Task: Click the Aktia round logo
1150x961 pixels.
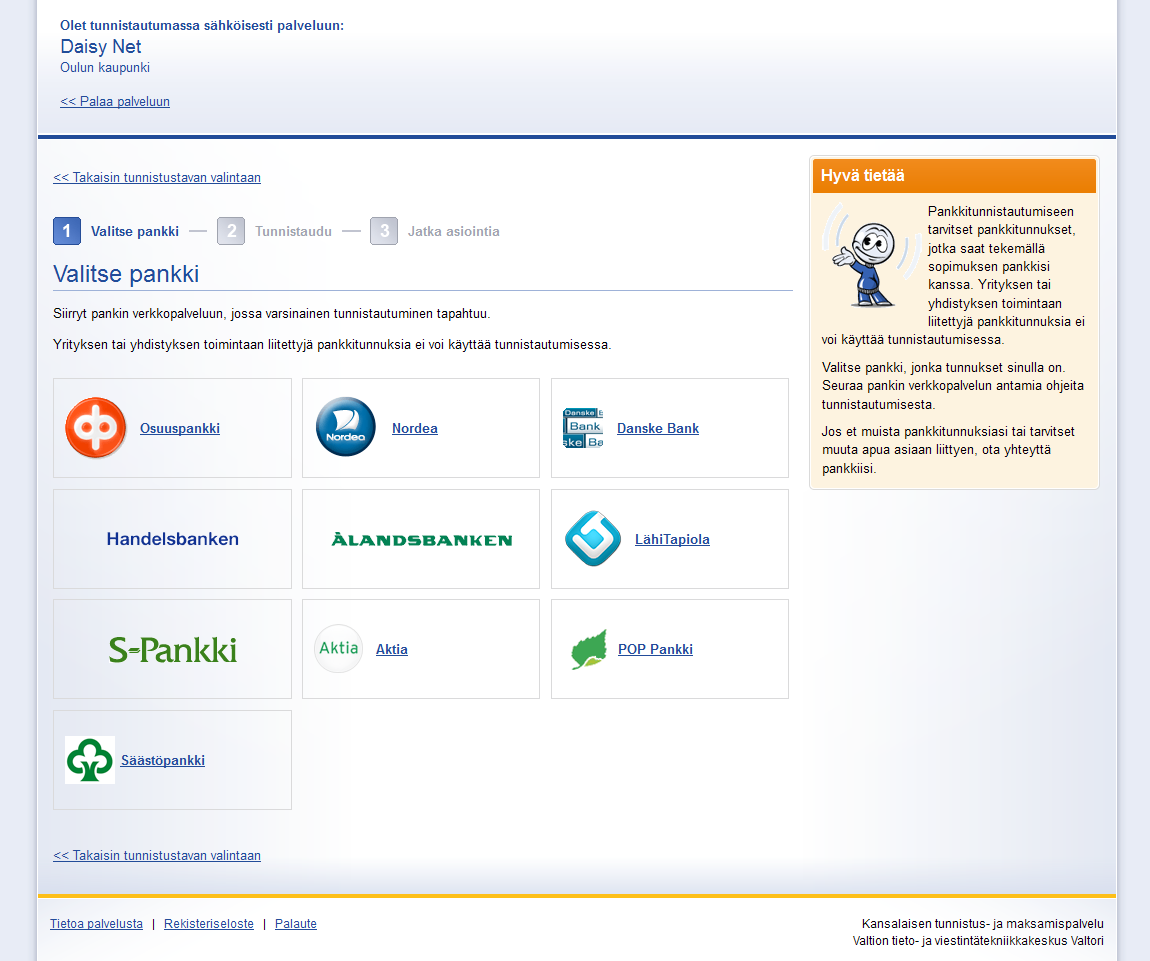Action: 339,648
